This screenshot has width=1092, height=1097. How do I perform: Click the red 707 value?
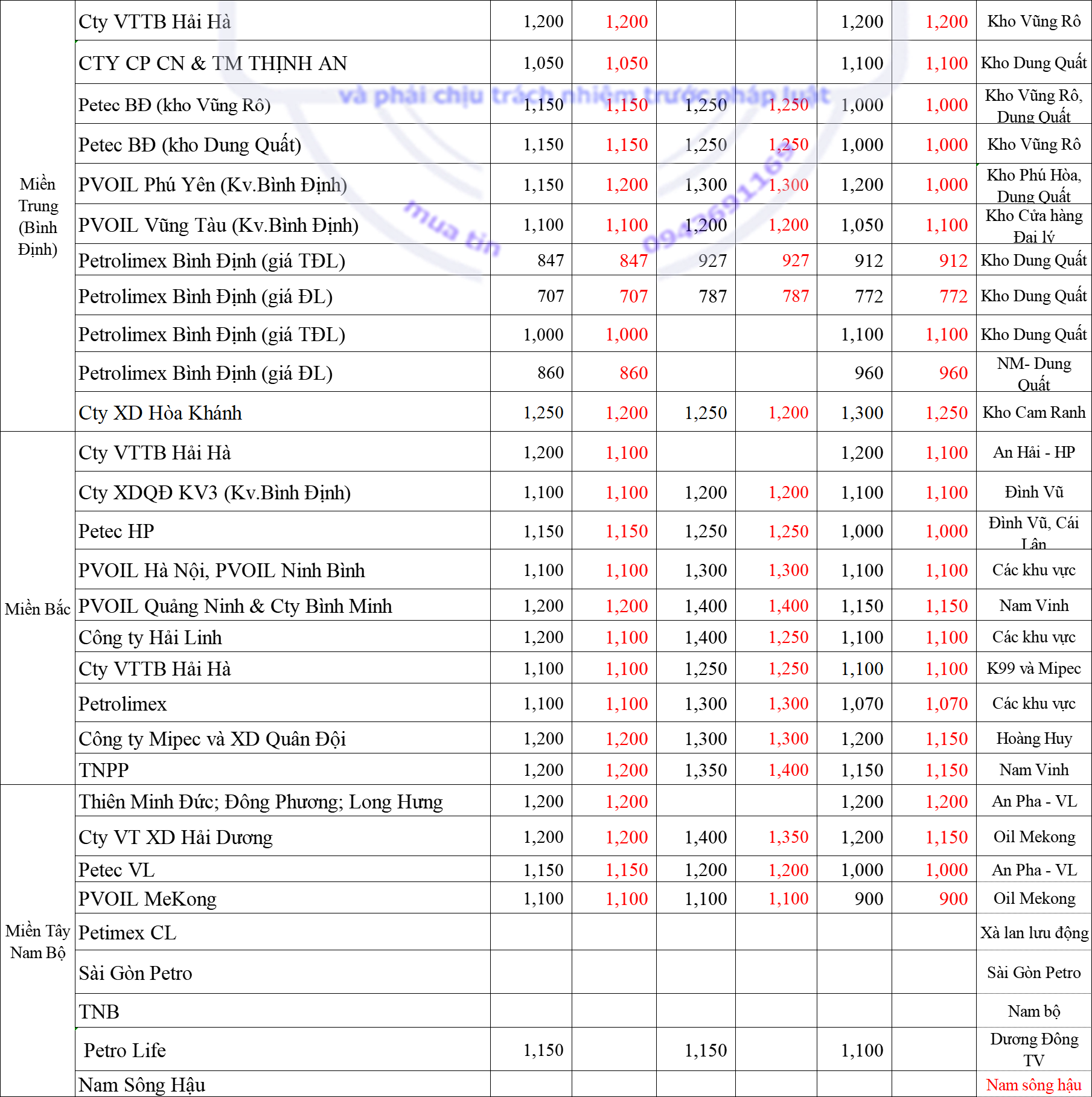[x=633, y=296]
